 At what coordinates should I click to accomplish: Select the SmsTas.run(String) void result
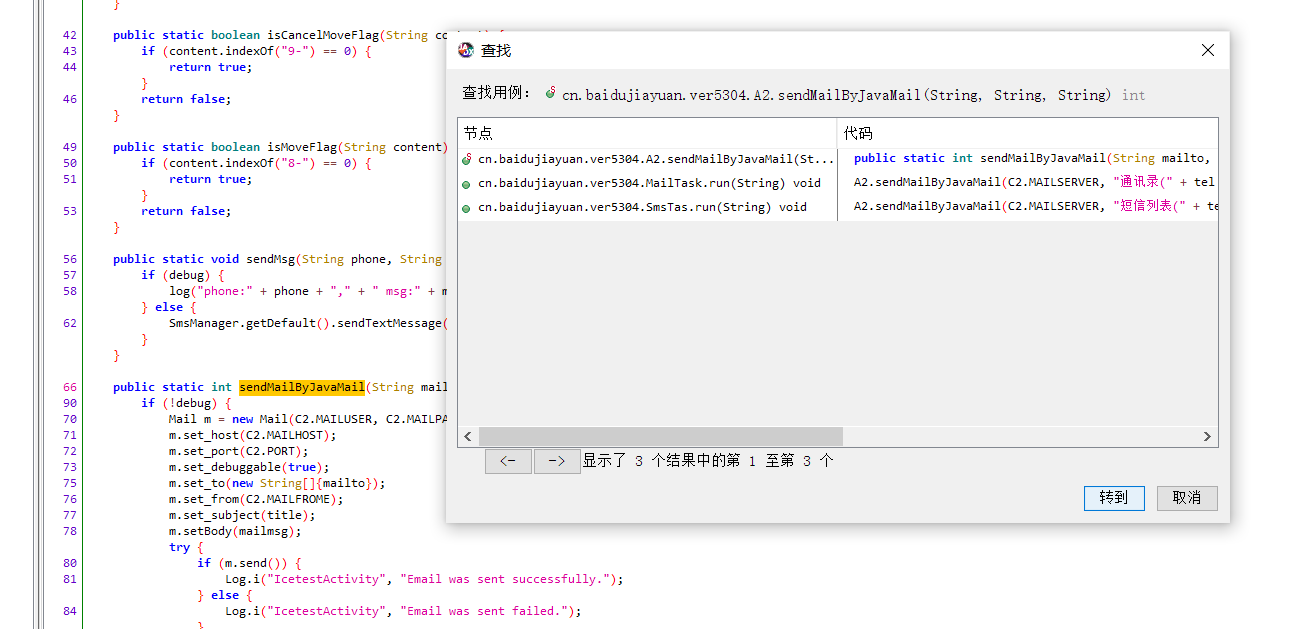click(x=642, y=207)
